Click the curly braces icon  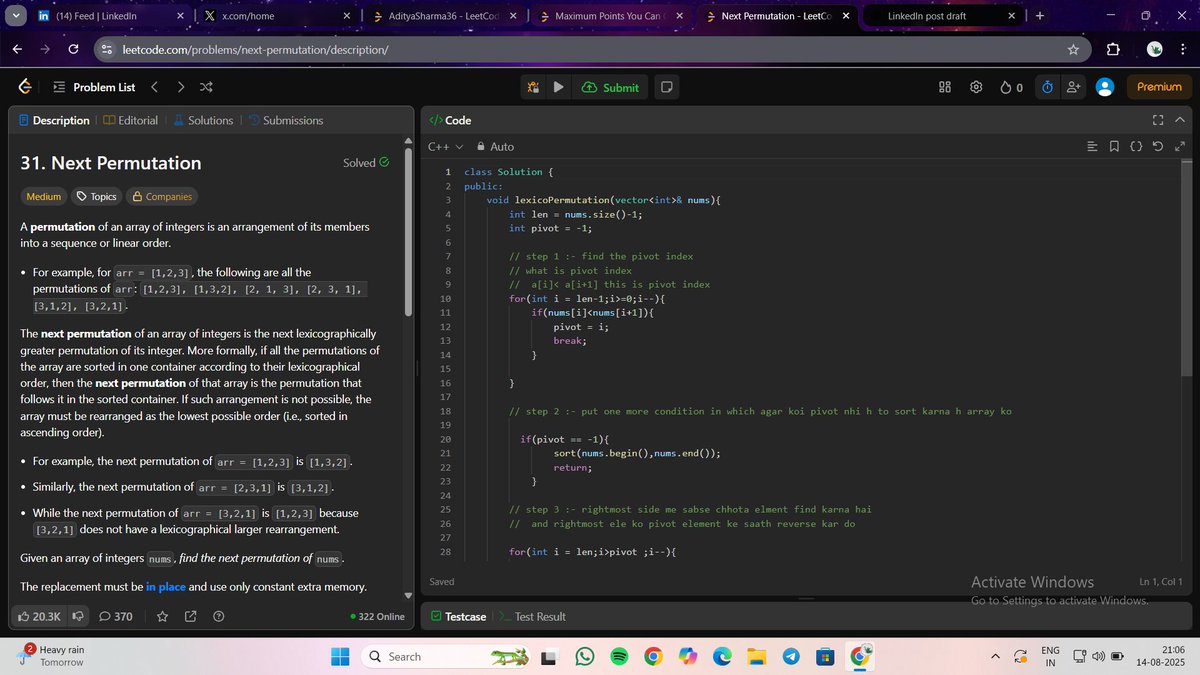pos(1137,147)
